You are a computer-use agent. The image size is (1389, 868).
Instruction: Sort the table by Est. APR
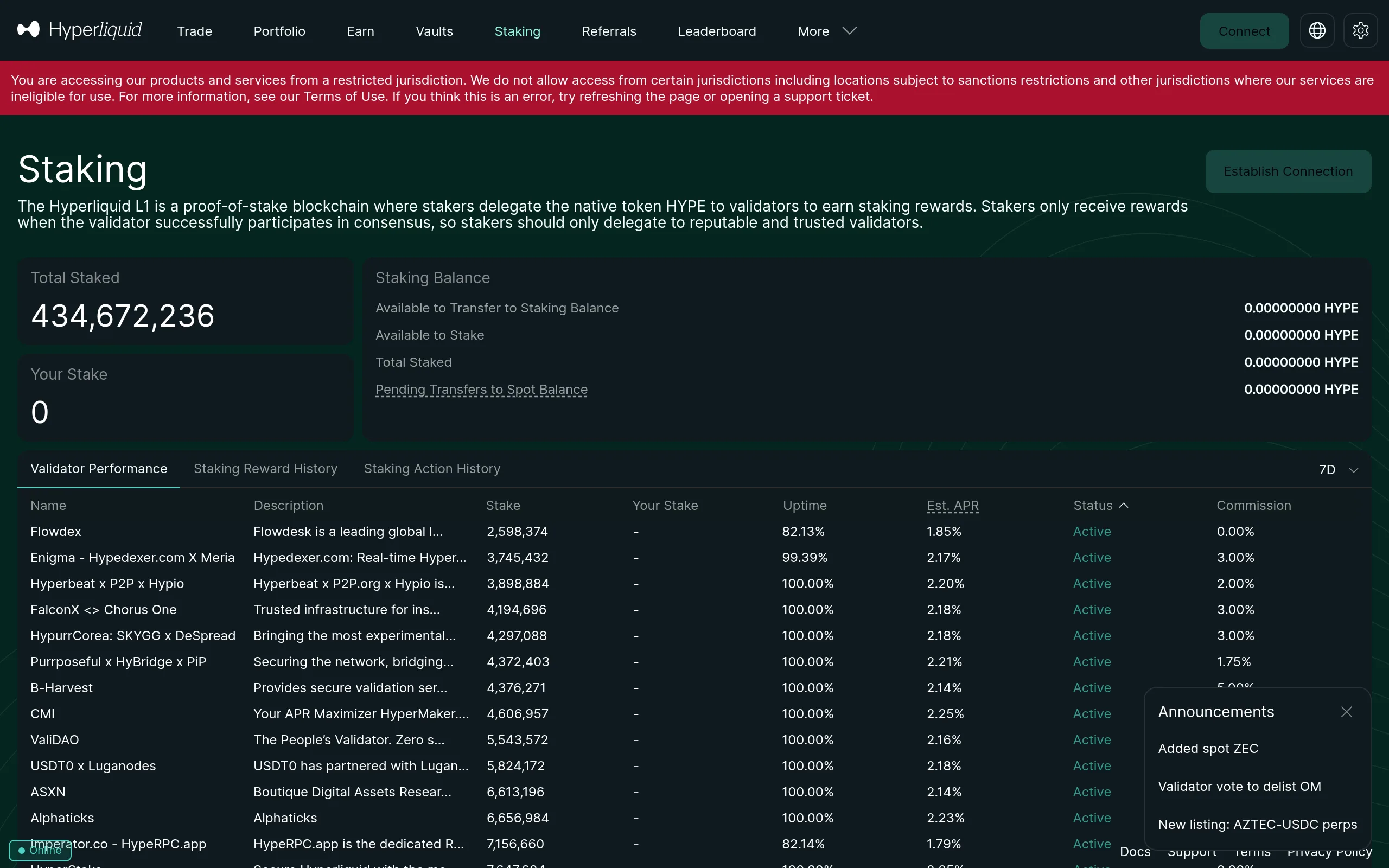(952, 506)
